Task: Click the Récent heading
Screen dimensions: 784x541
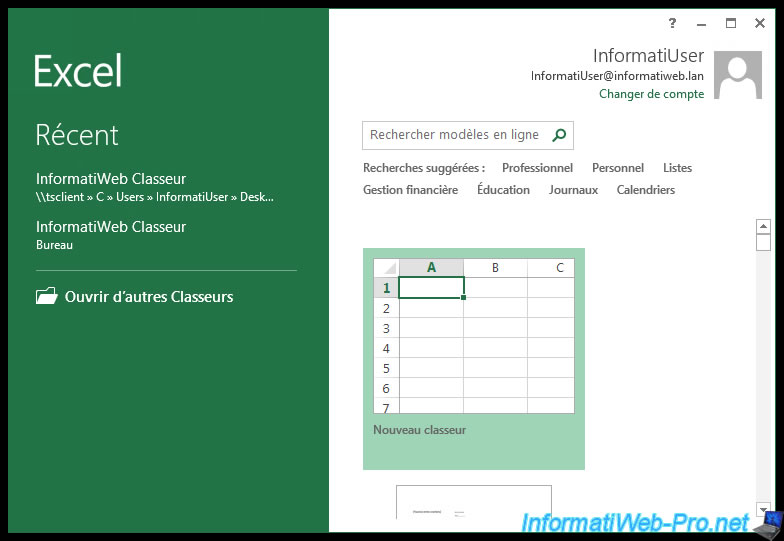Action: [x=77, y=134]
